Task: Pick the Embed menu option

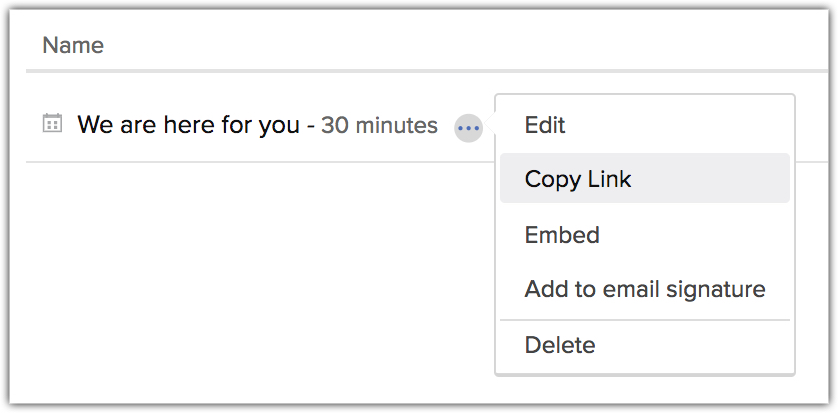Action: (562, 235)
